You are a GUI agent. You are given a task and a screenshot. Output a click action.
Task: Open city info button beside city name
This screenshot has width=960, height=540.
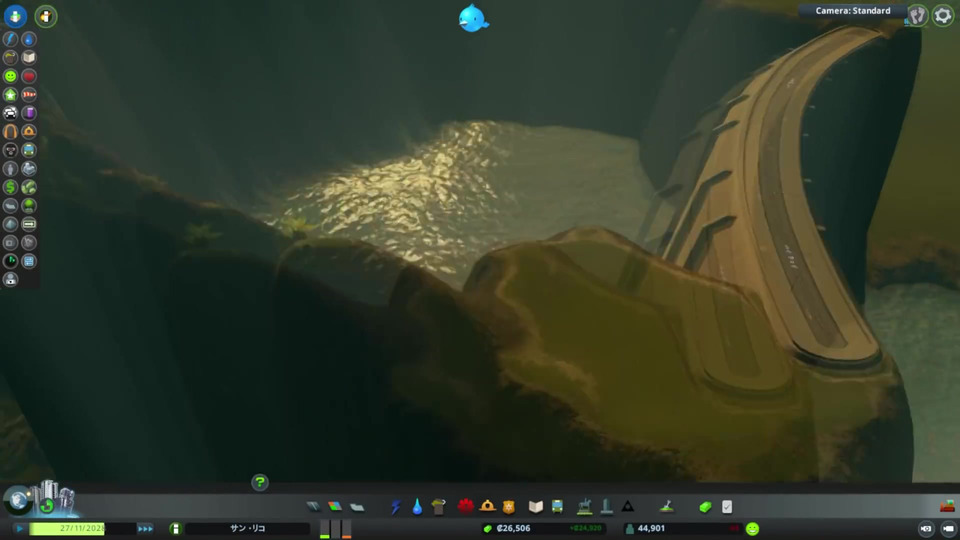[x=175, y=528]
